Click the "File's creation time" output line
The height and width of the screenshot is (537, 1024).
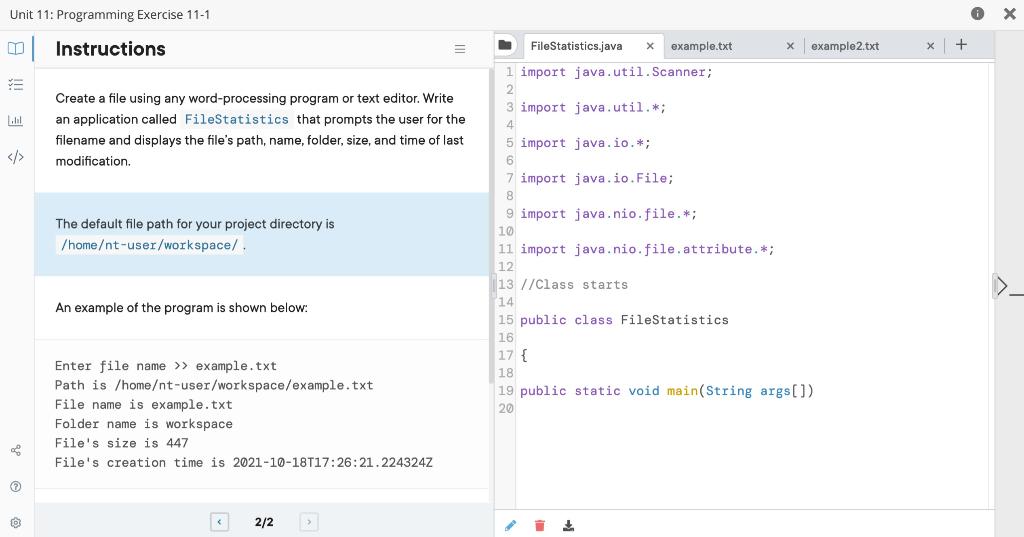[244, 463]
